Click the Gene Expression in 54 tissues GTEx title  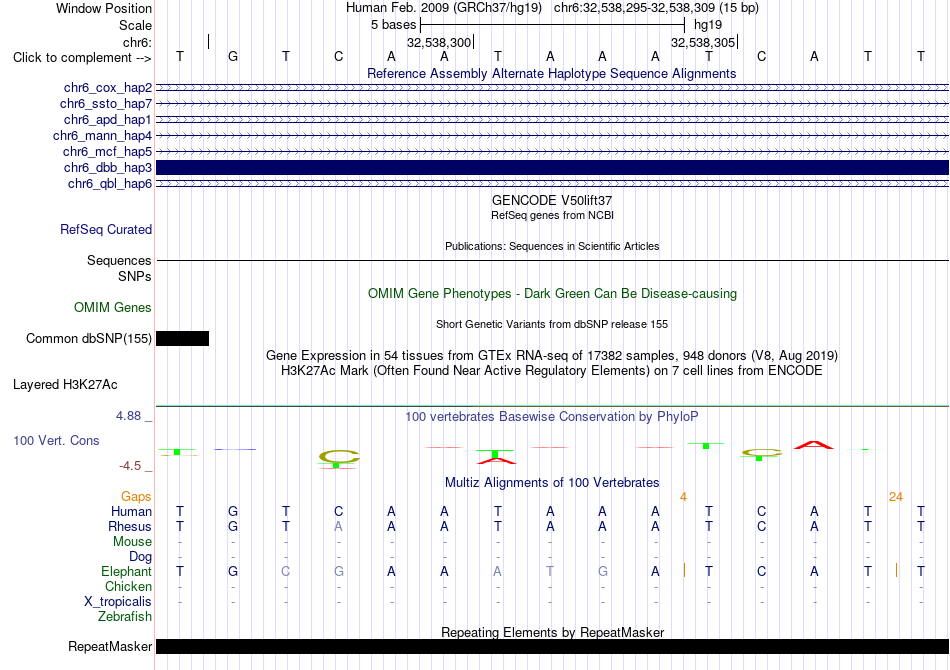coord(552,356)
